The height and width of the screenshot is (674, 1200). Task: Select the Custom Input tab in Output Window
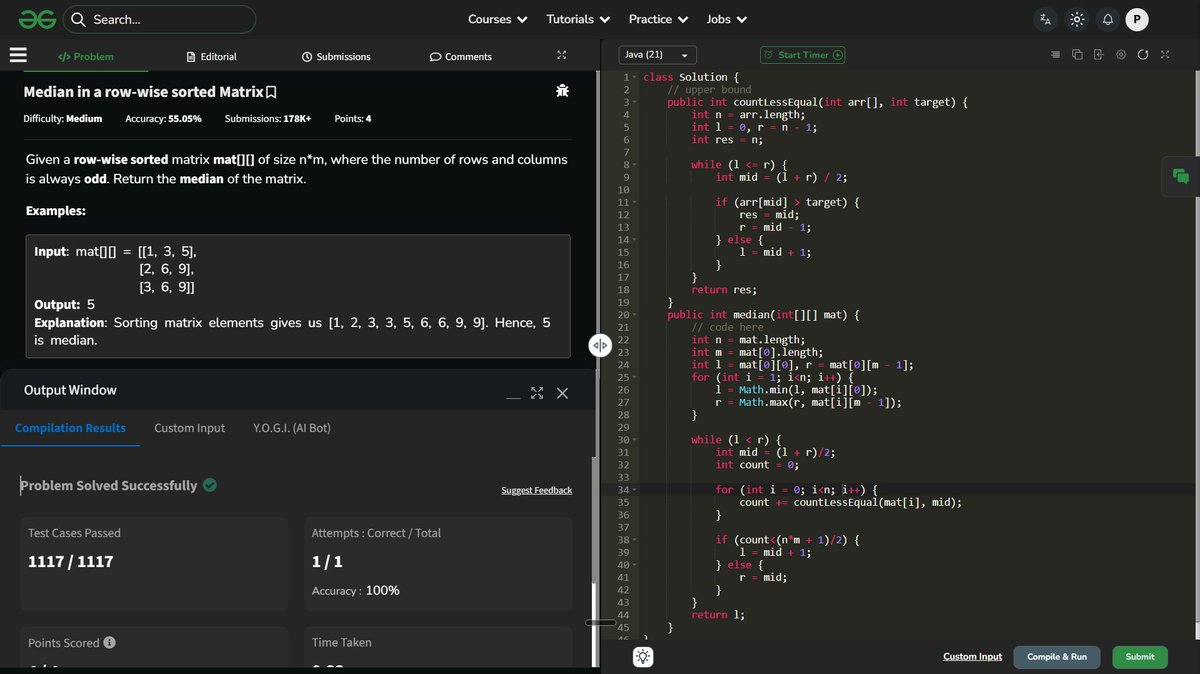pos(189,428)
